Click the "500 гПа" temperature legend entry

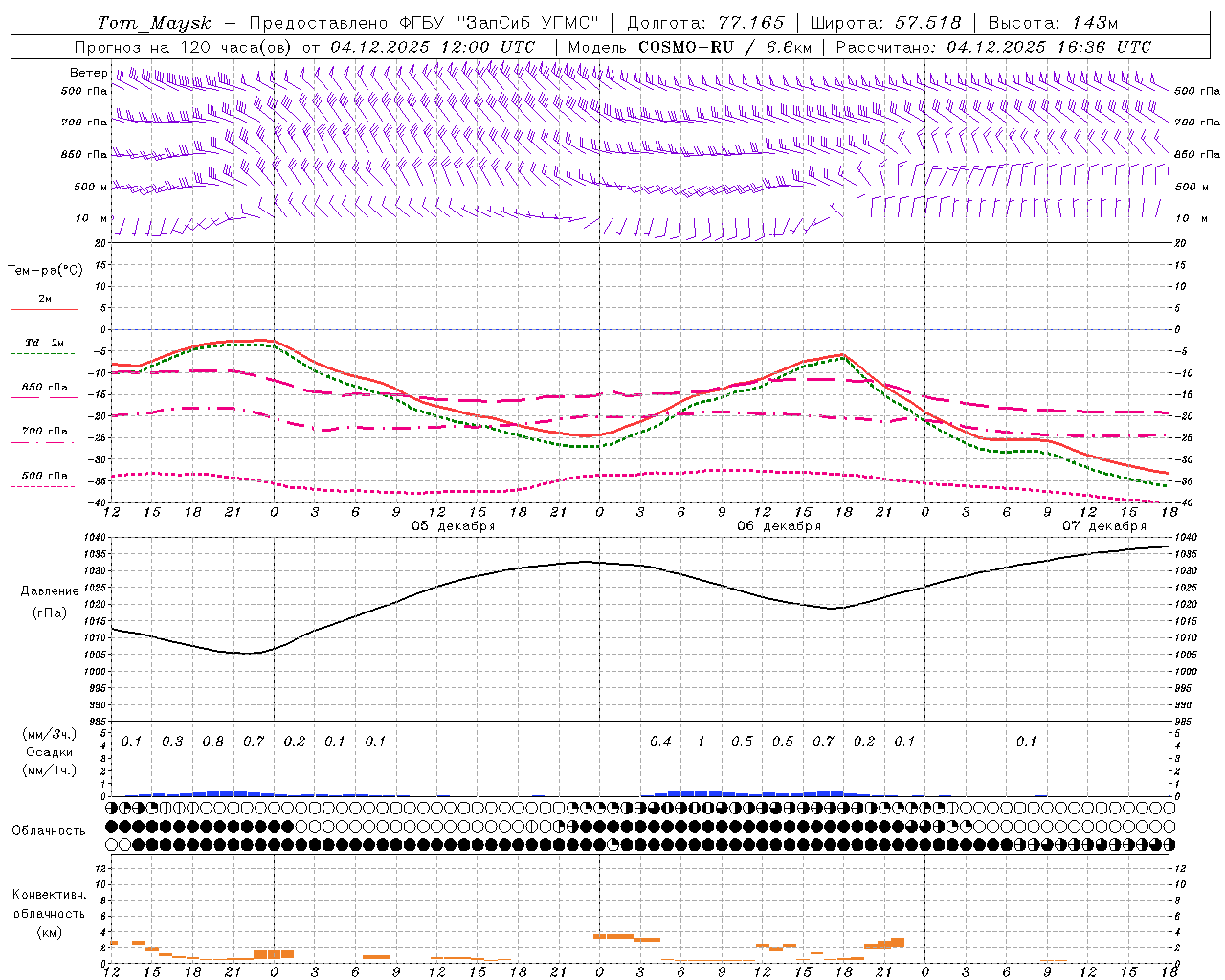pyautogui.click(x=45, y=476)
